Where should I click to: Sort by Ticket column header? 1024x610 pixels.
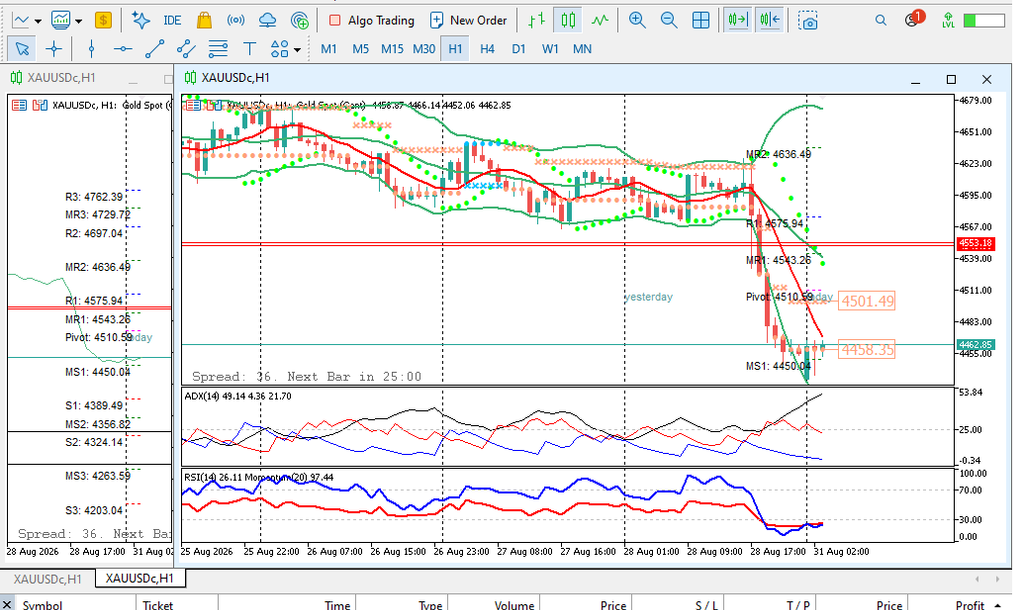(177, 605)
